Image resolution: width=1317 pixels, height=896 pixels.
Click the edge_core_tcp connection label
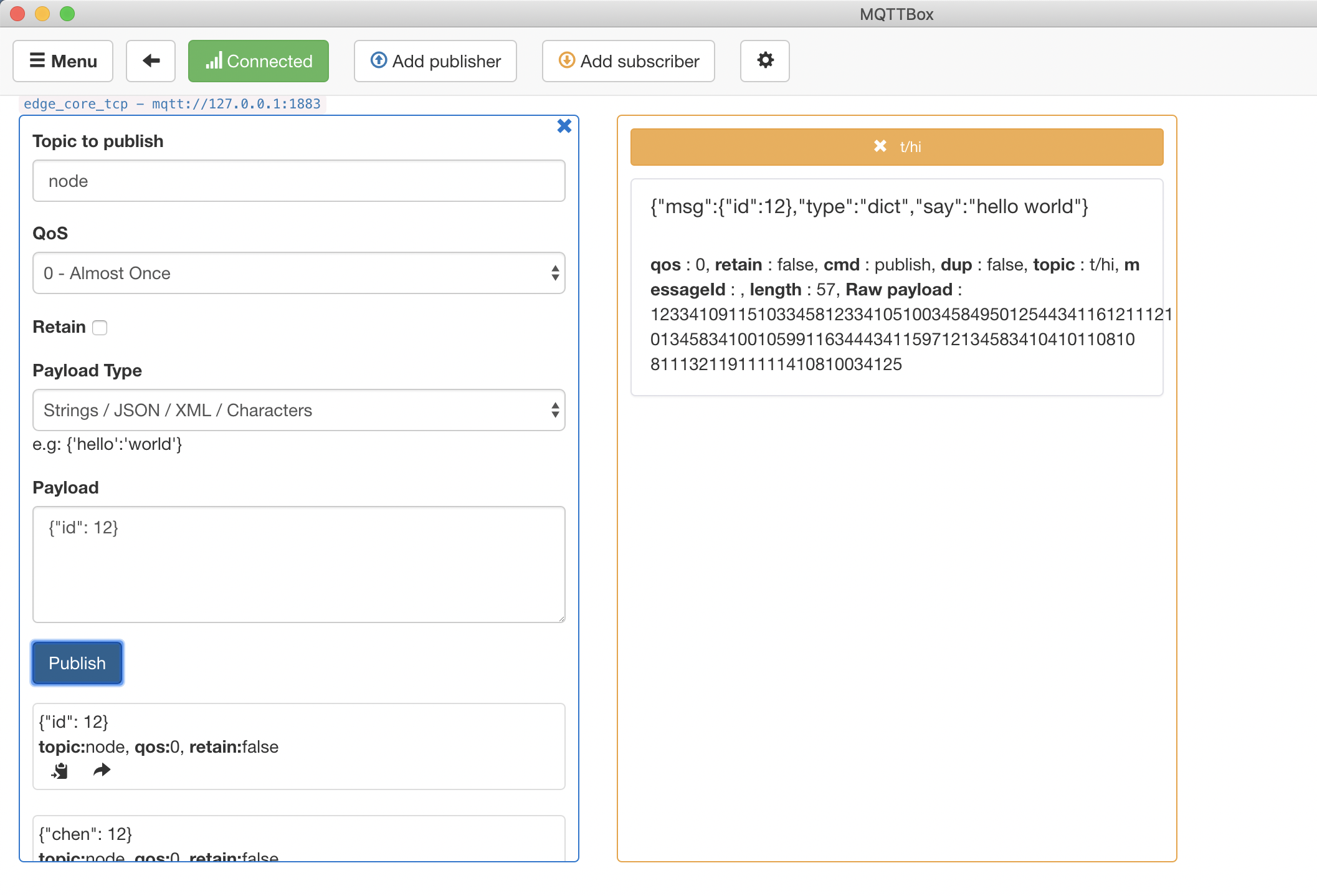(x=172, y=104)
